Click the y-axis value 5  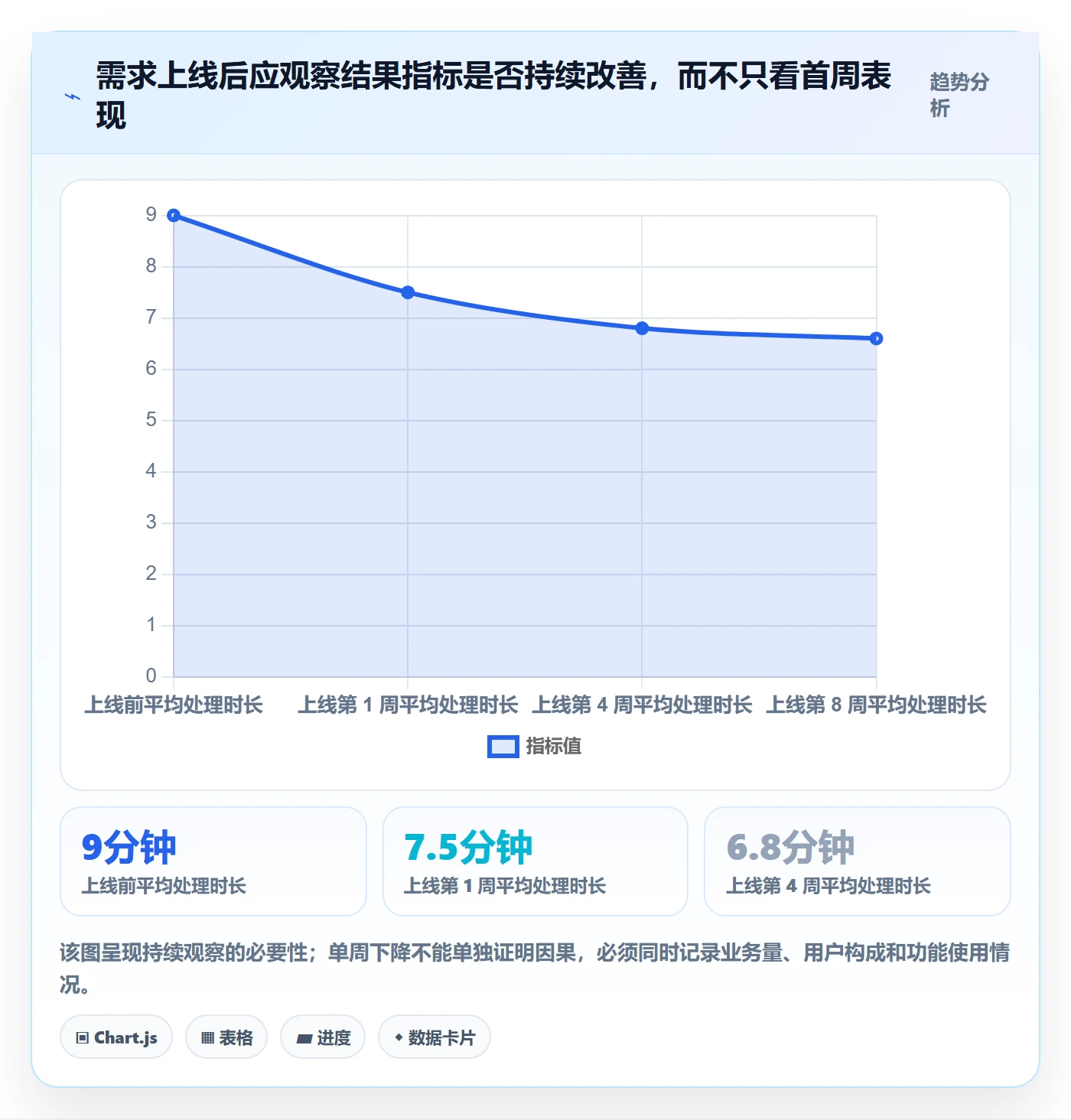[x=151, y=420]
